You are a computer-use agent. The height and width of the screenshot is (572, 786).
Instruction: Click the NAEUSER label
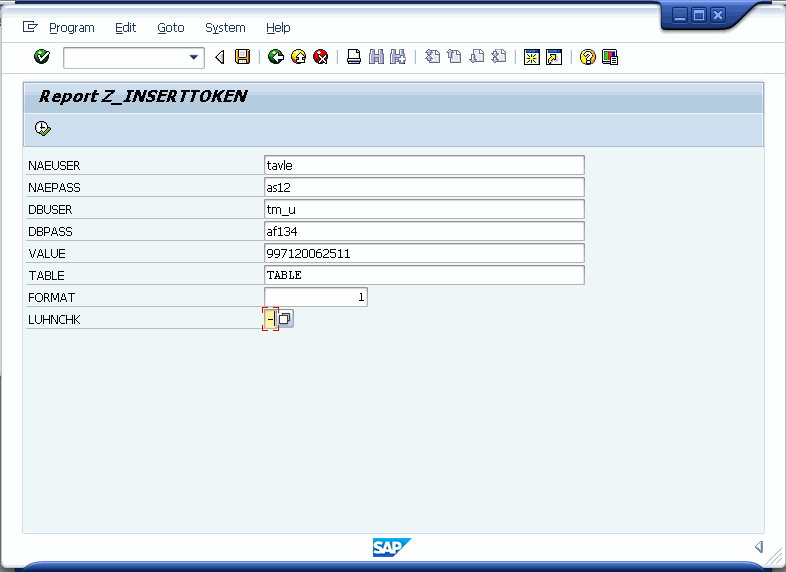click(x=54, y=165)
